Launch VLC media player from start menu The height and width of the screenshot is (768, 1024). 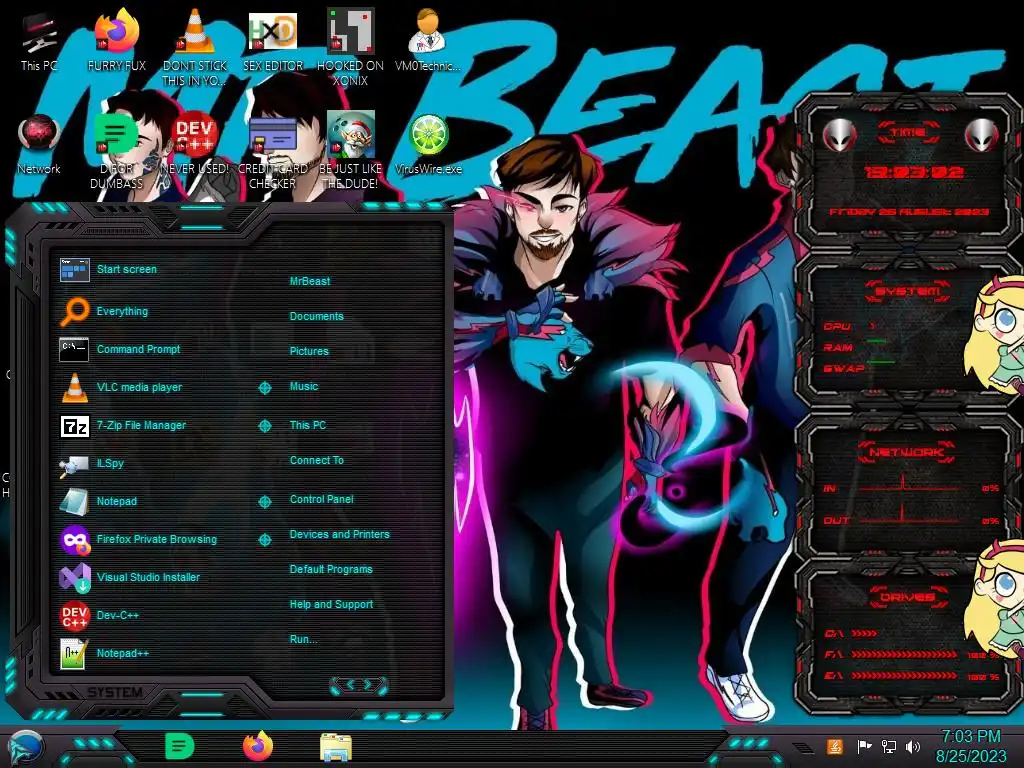(120, 387)
